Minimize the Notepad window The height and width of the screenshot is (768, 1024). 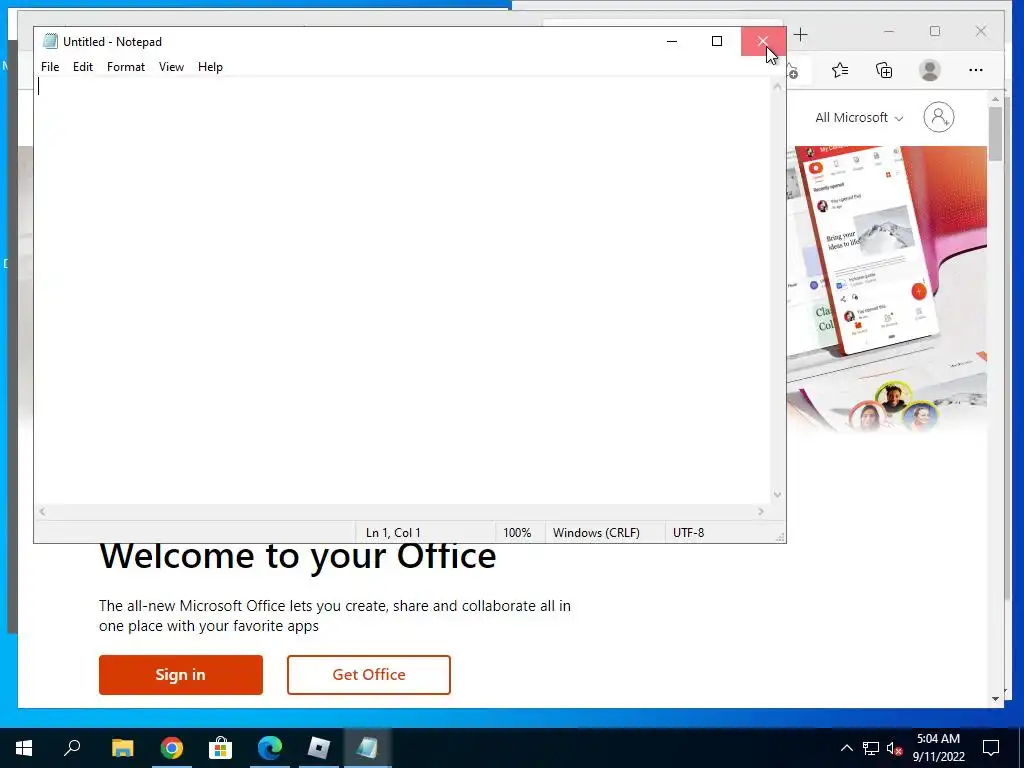(672, 41)
